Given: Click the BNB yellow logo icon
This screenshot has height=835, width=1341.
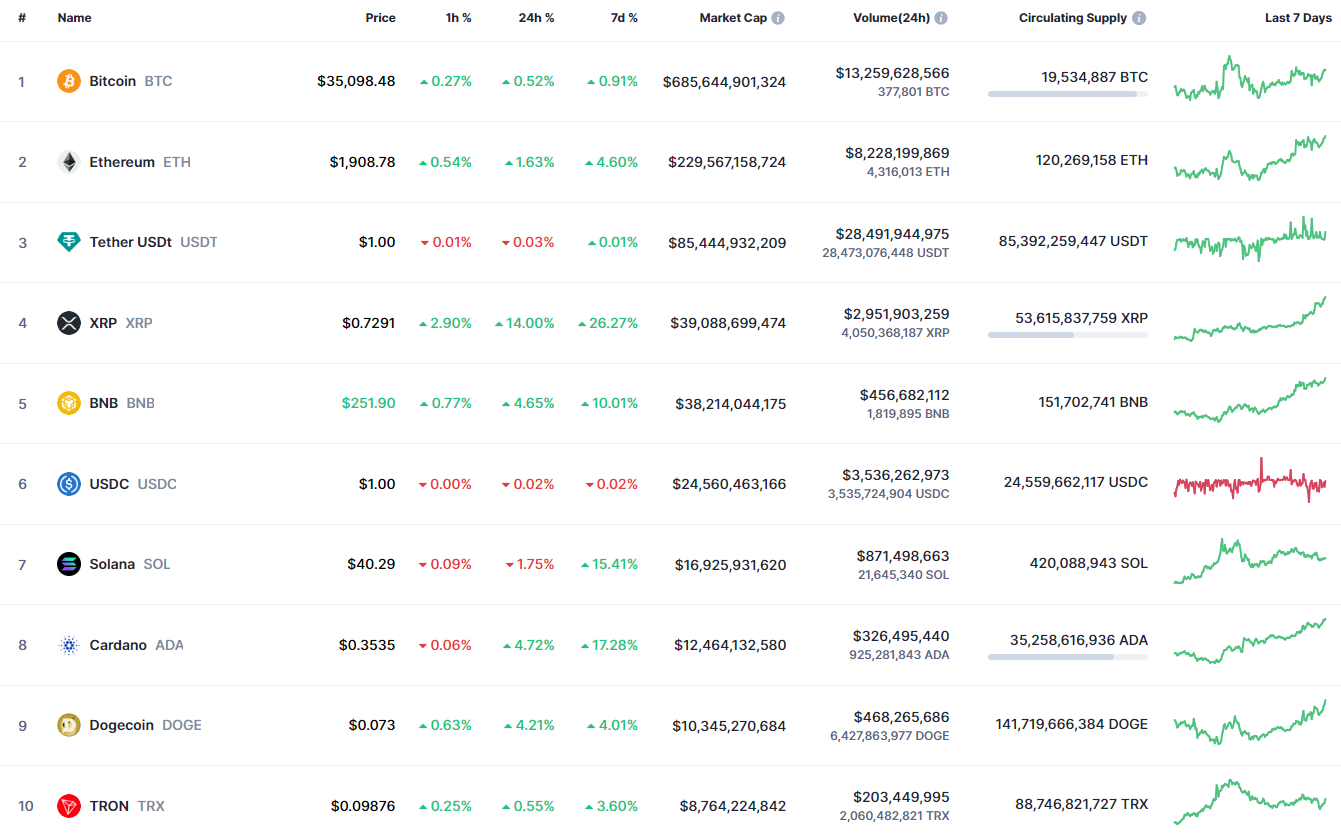Looking at the screenshot, I should coord(69,403).
